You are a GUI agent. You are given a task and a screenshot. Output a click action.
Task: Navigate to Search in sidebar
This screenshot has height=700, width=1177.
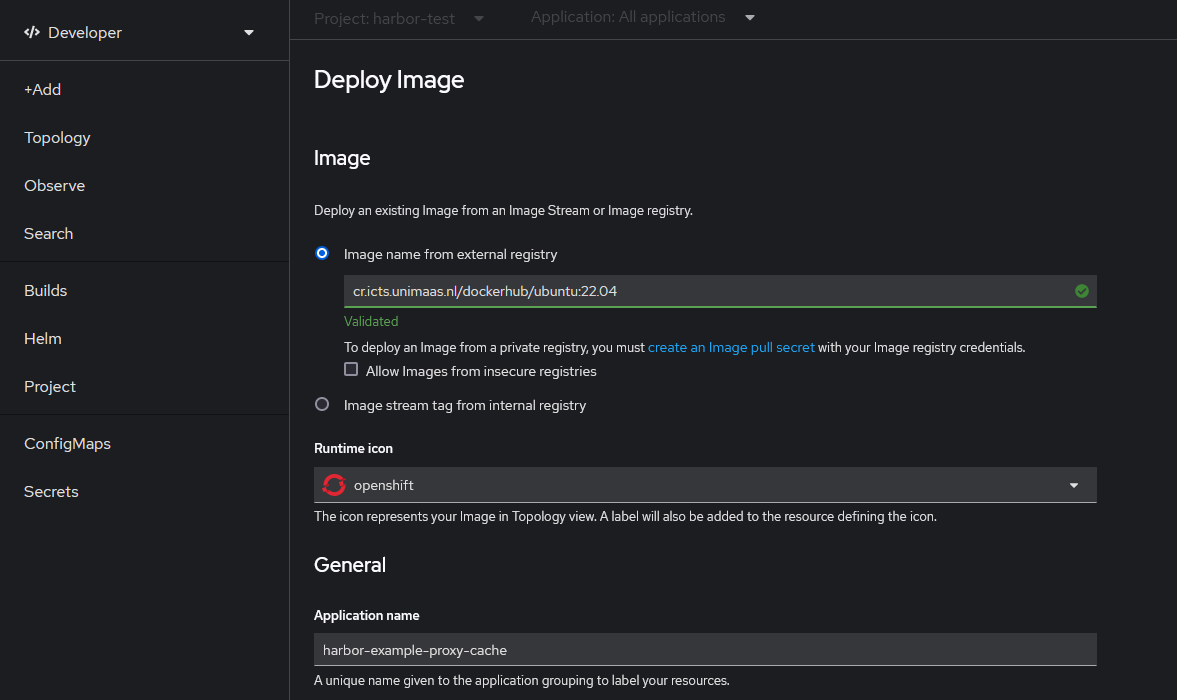click(x=49, y=233)
